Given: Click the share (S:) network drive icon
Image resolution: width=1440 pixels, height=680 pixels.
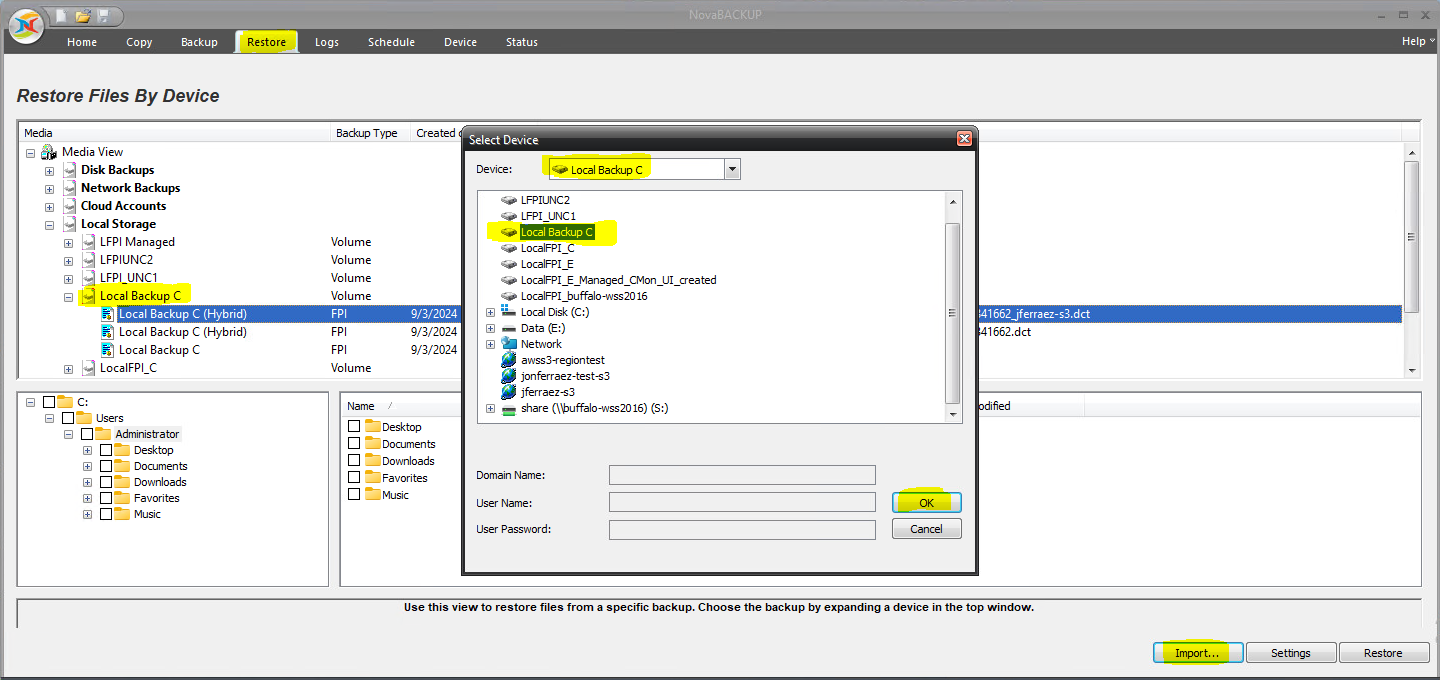Looking at the screenshot, I should tap(509, 408).
